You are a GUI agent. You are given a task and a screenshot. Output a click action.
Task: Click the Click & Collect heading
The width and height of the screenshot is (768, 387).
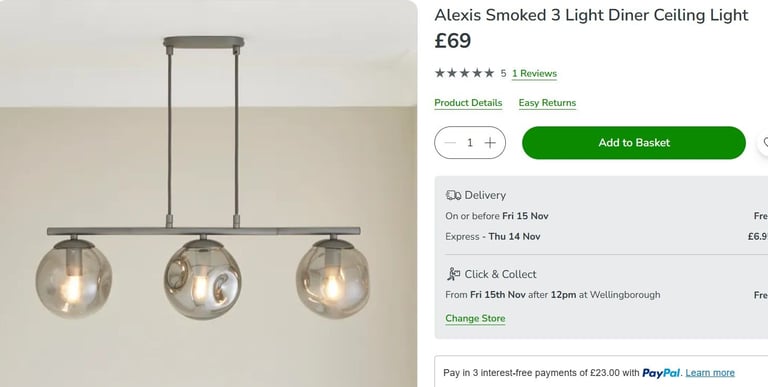(500, 274)
